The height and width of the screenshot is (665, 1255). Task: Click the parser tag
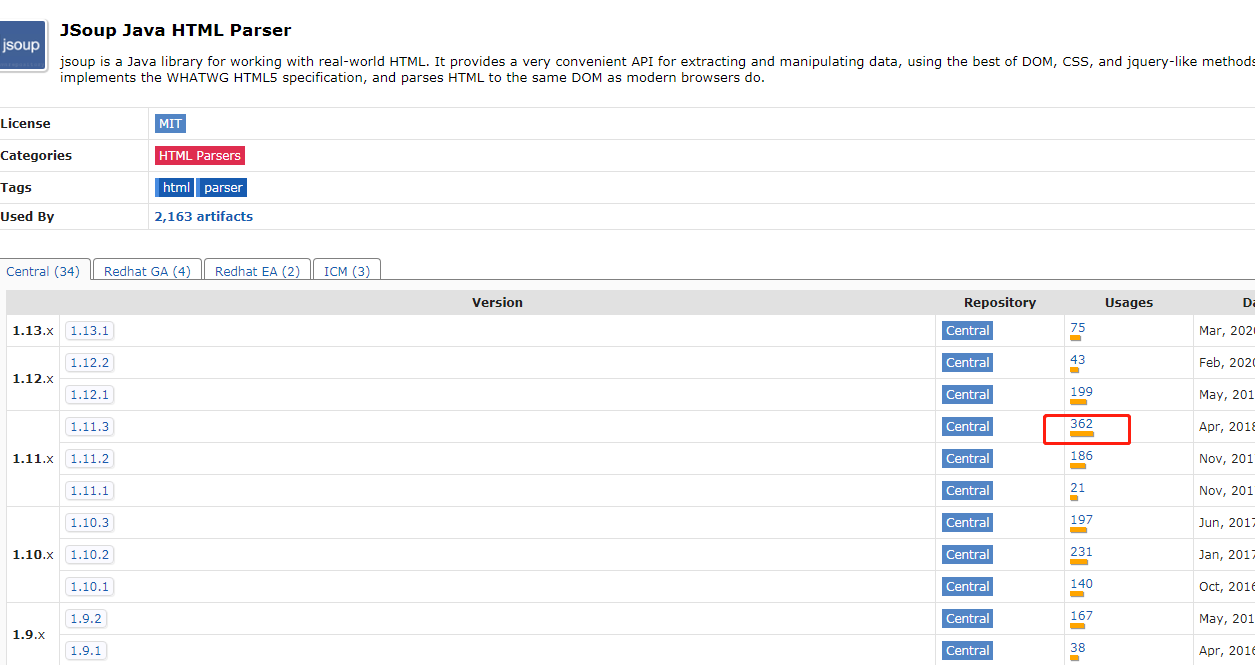(222, 187)
